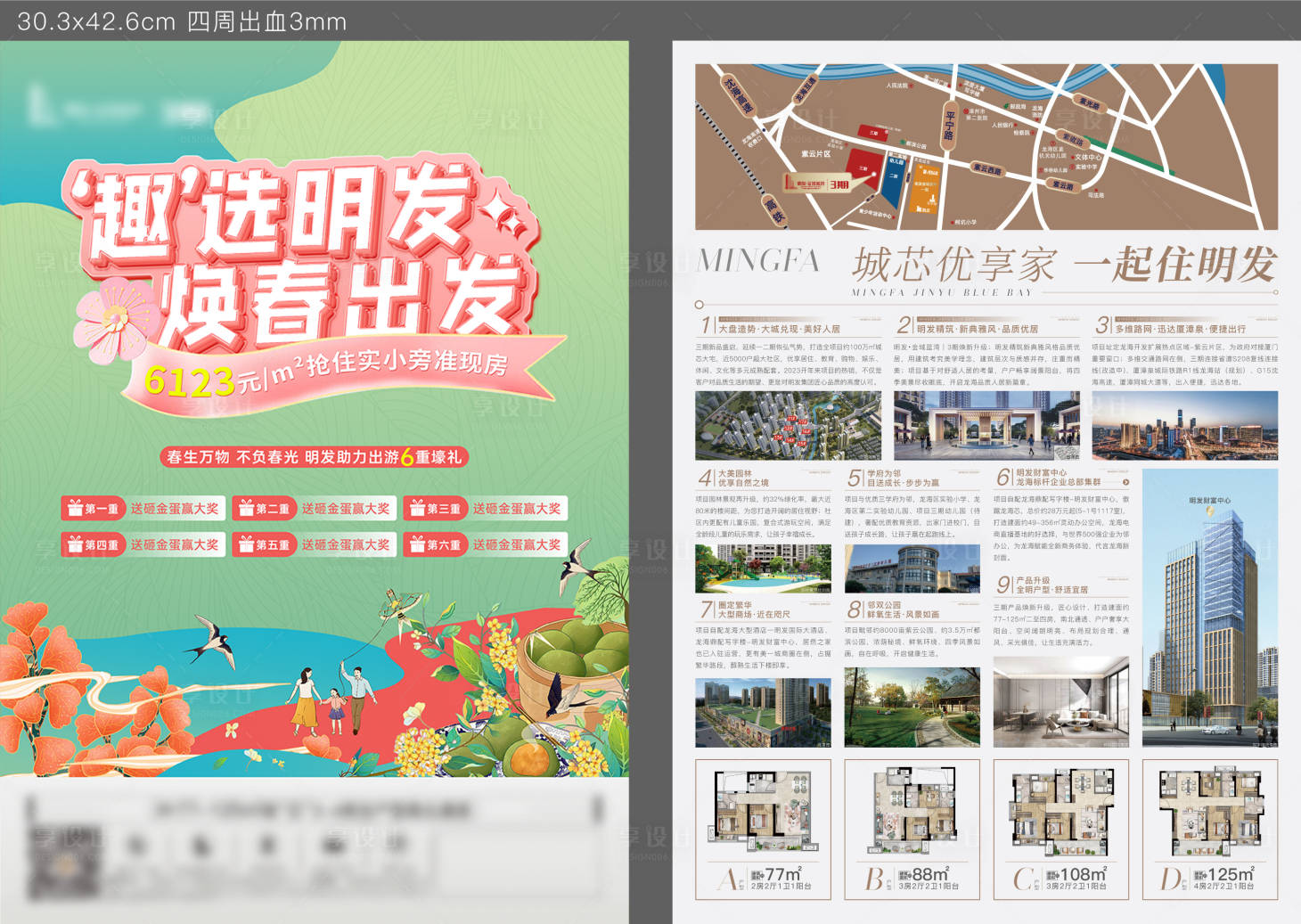
Task: Click the 紫云路 road label on the map
Action: point(1062,184)
